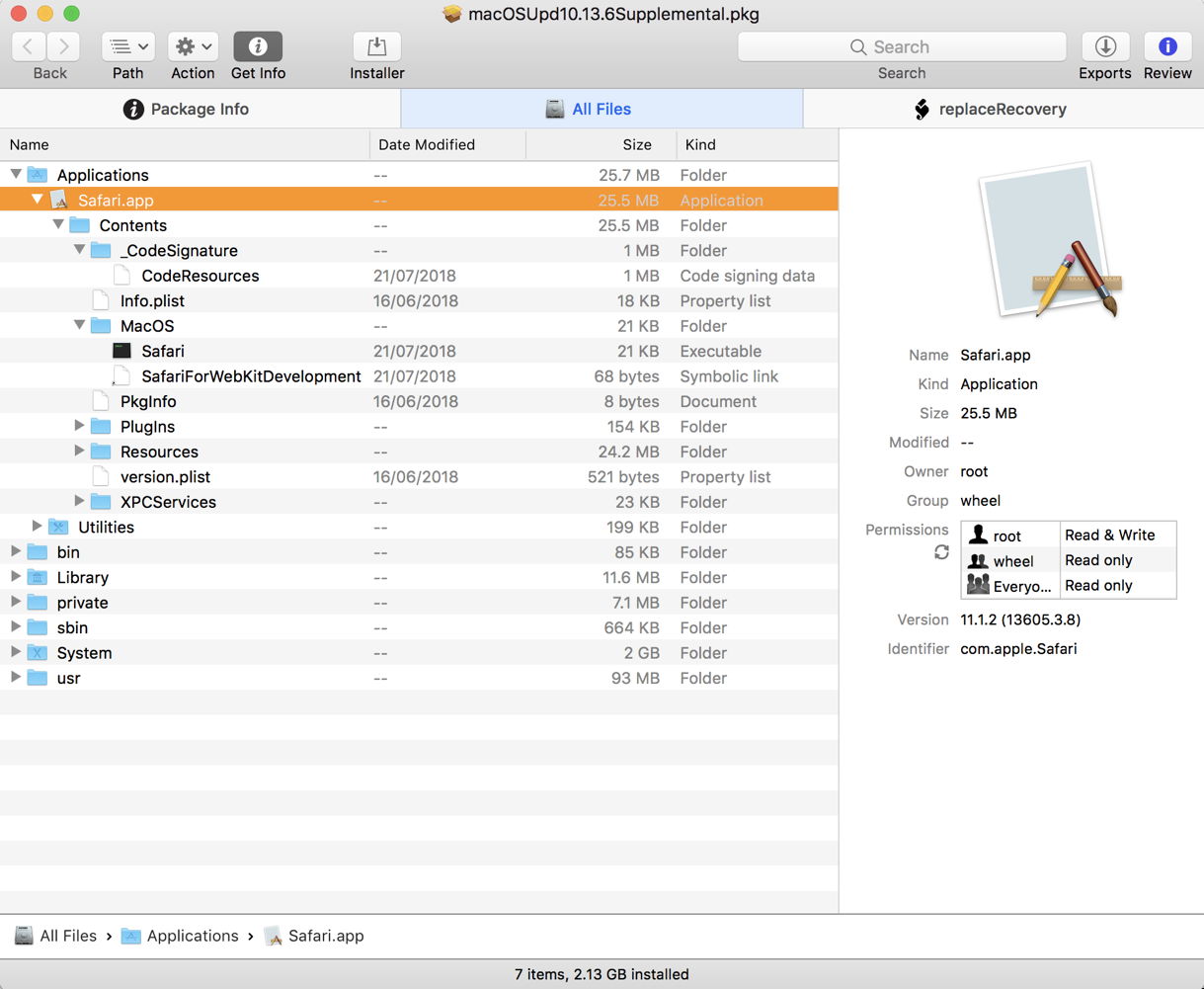Open the Path dropdown menu

point(127,46)
